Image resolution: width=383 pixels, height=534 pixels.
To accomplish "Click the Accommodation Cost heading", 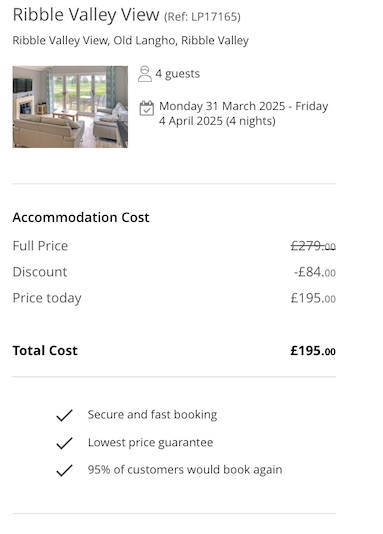I will click(x=81, y=217).
